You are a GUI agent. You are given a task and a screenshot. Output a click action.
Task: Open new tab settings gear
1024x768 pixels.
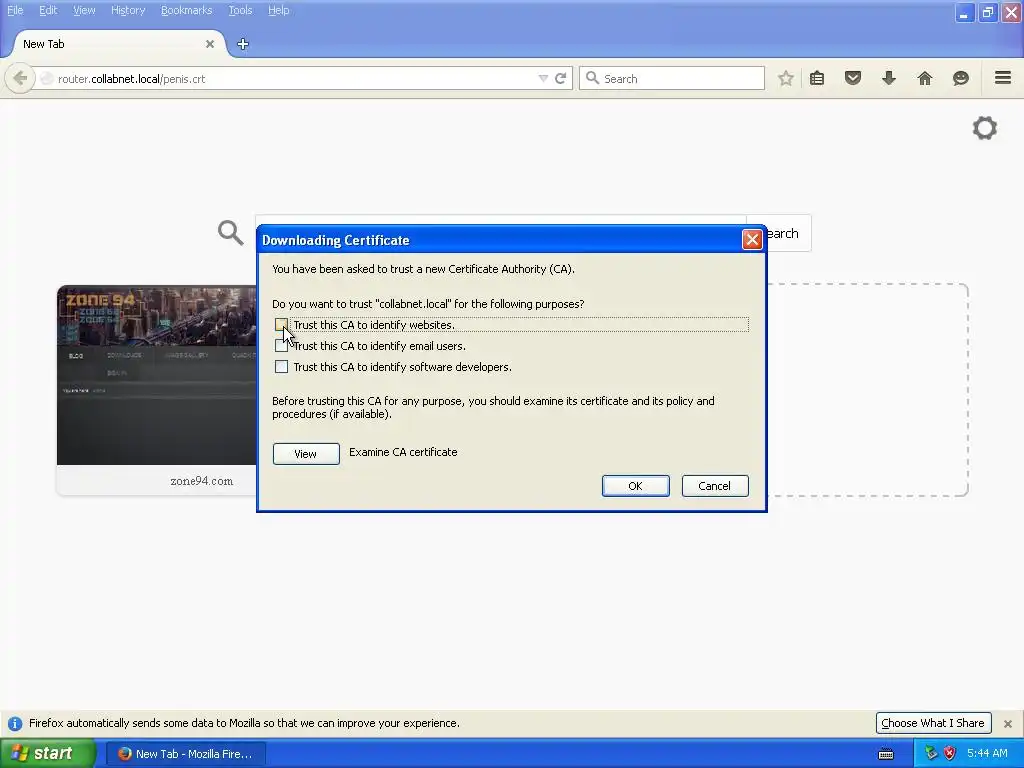coord(985,128)
